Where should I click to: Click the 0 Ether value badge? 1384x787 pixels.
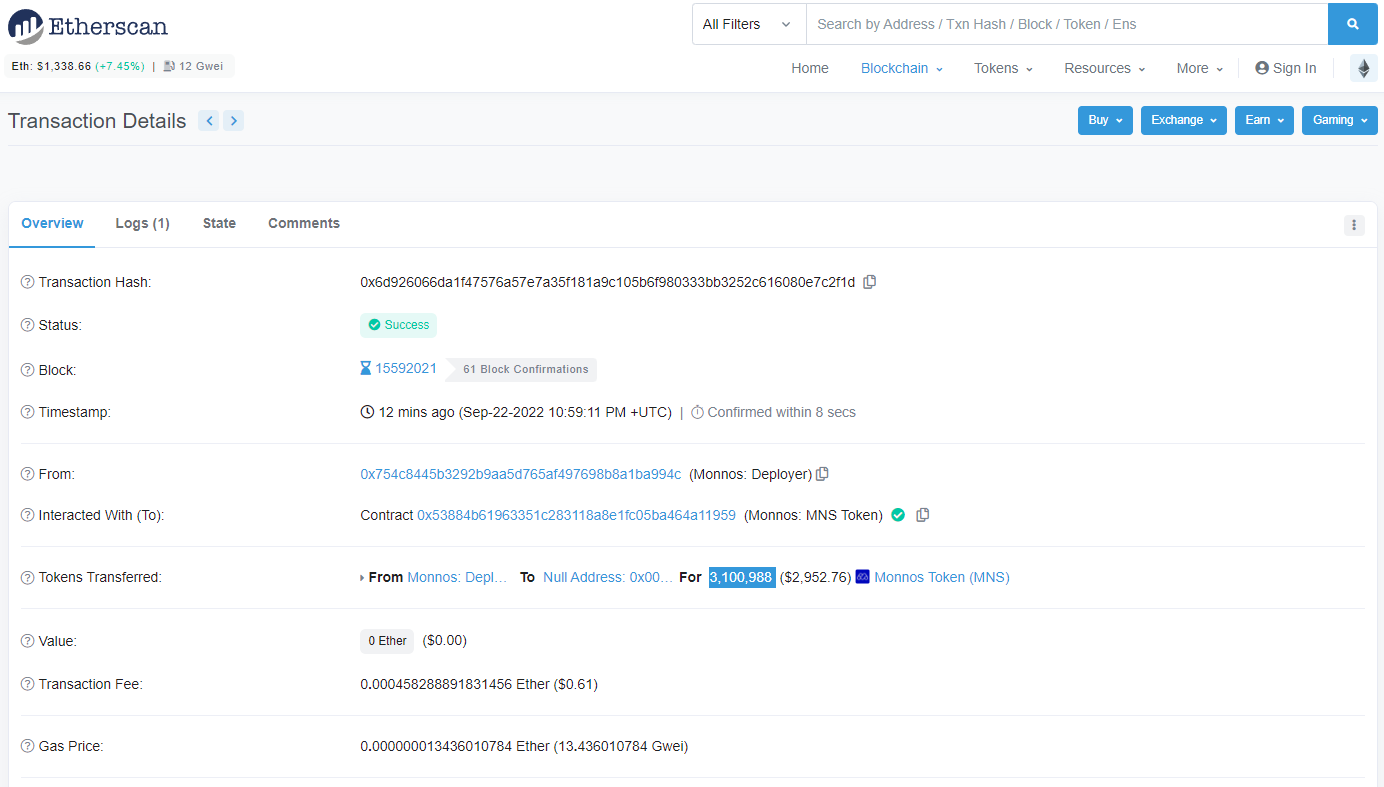click(387, 641)
